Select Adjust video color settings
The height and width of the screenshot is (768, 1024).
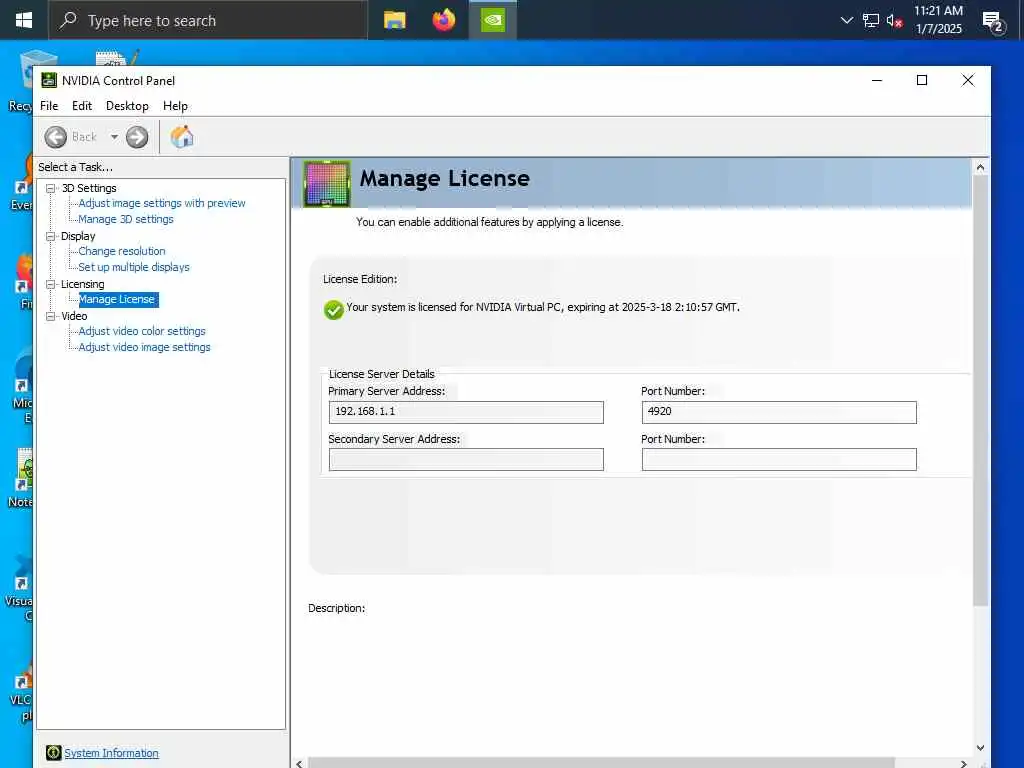click(x=142, y=331)
